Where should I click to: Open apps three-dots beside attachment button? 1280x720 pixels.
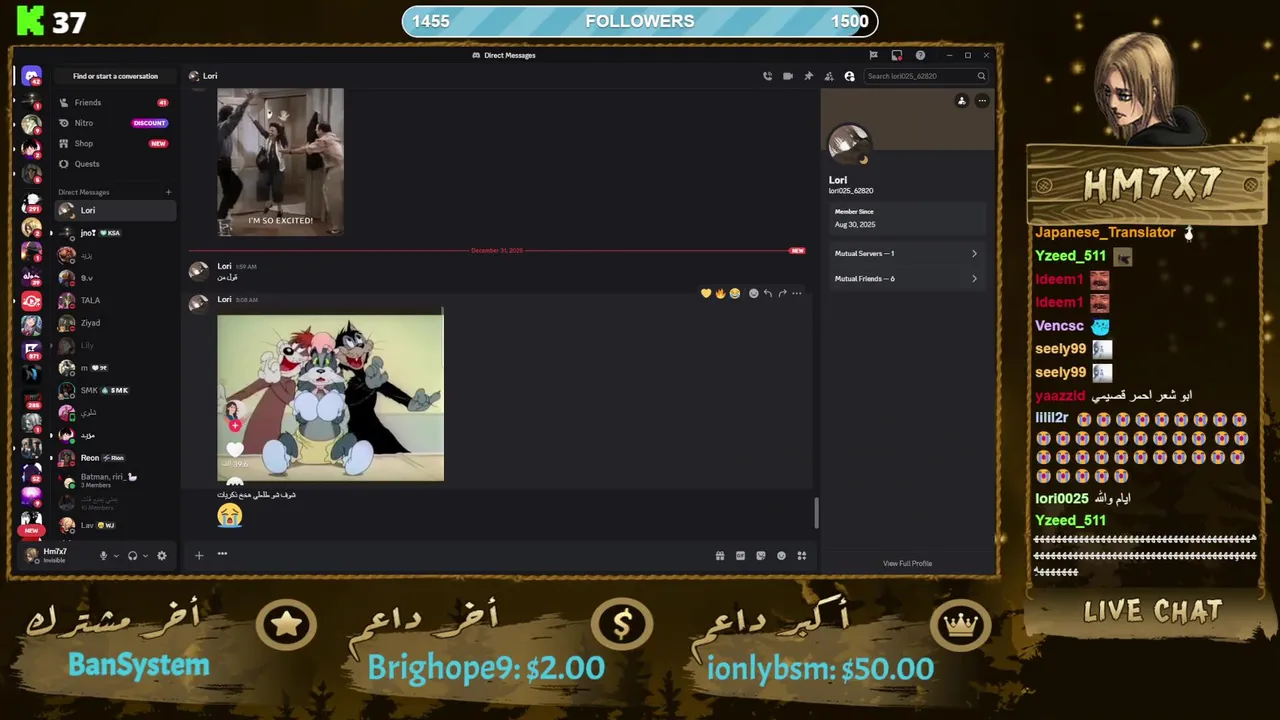click(222, 554)
